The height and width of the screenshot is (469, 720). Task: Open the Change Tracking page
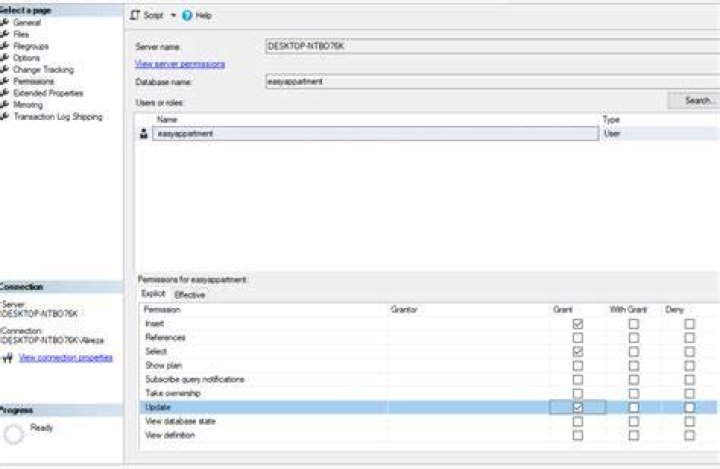(x=43, y=70)
